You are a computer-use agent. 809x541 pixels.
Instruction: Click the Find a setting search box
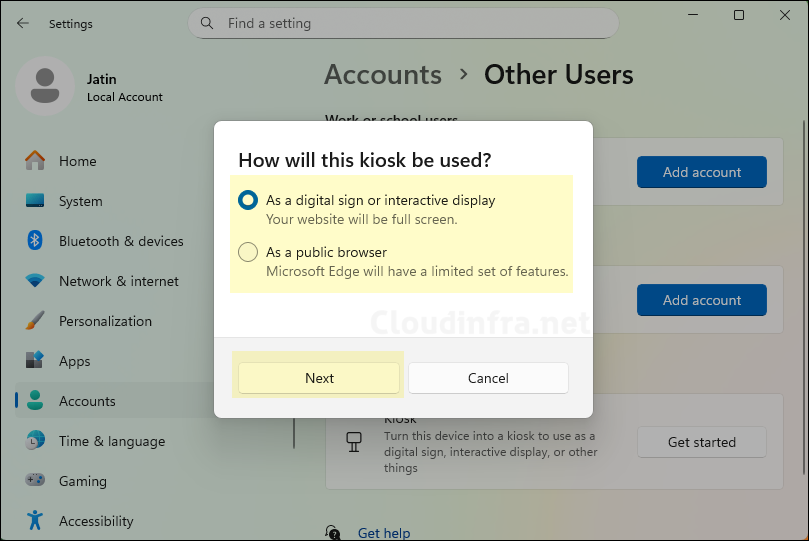click(x=410, y=23)
